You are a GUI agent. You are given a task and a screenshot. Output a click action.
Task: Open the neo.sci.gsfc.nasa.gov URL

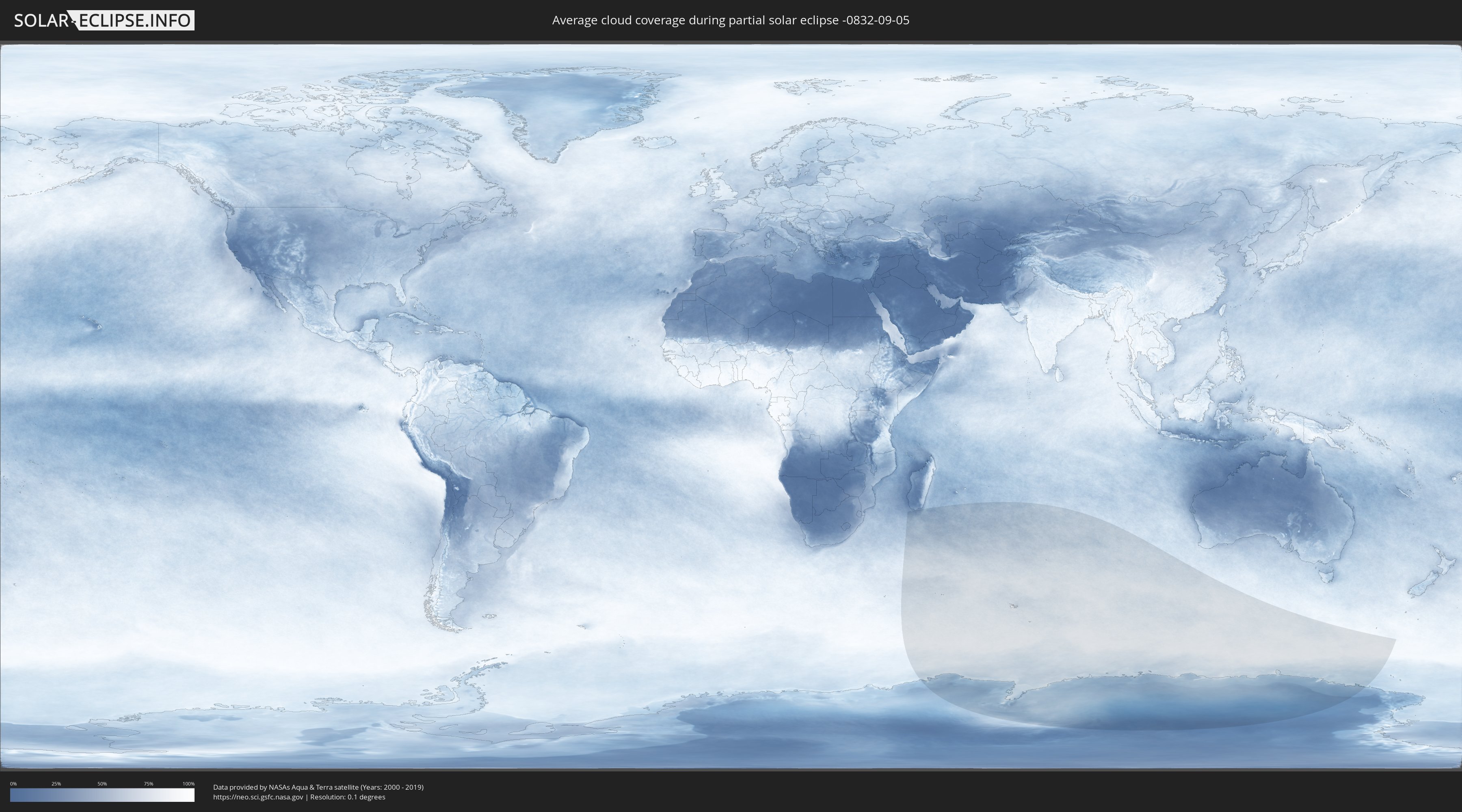(257, 797)
